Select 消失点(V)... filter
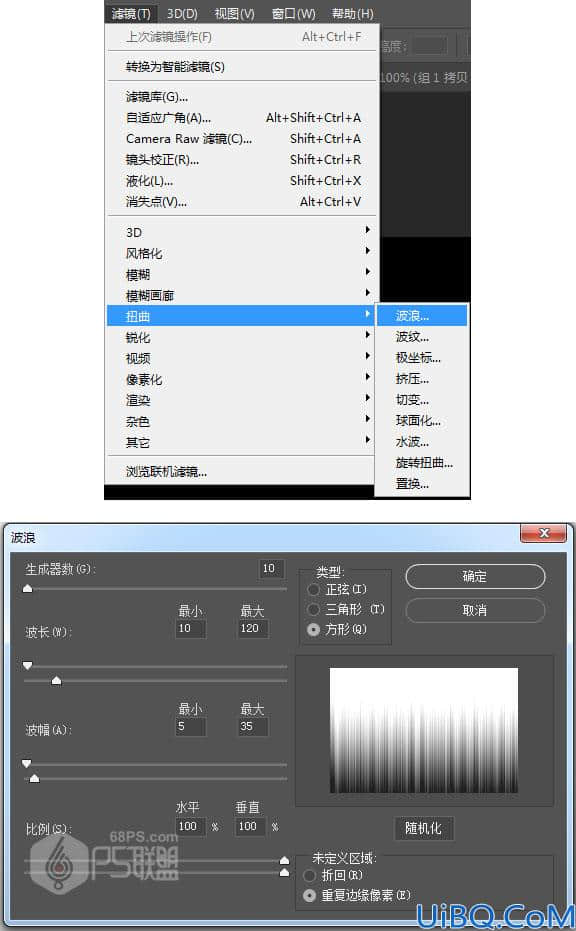Viewport: 576px width, 931px height. point(242,201)
